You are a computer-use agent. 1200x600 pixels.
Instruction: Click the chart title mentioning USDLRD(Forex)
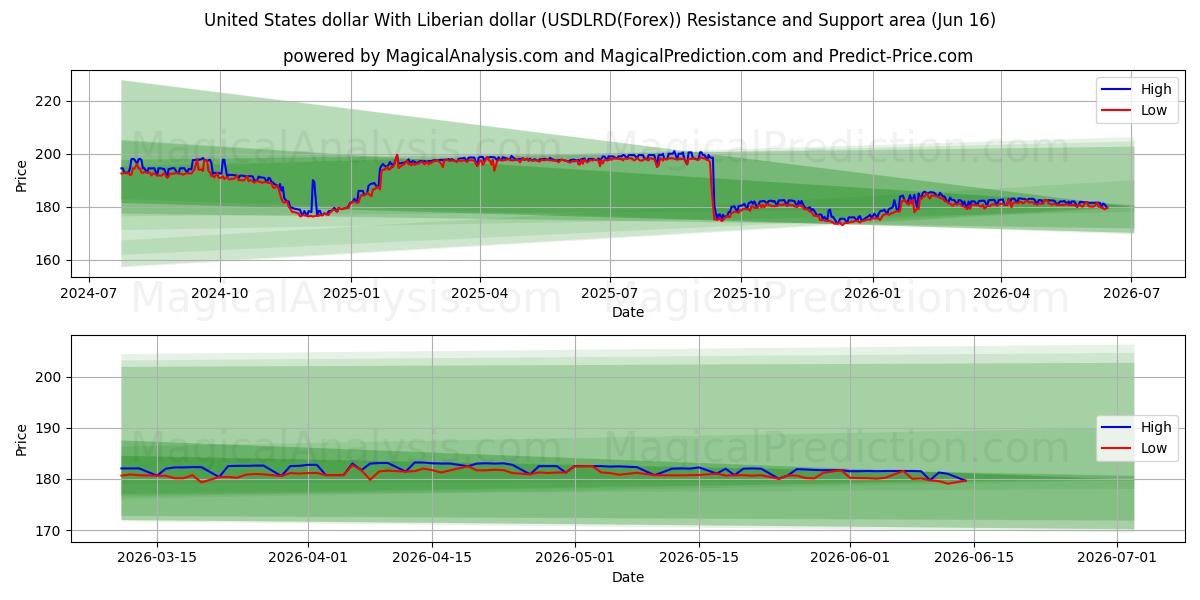[x=600, y=20]
